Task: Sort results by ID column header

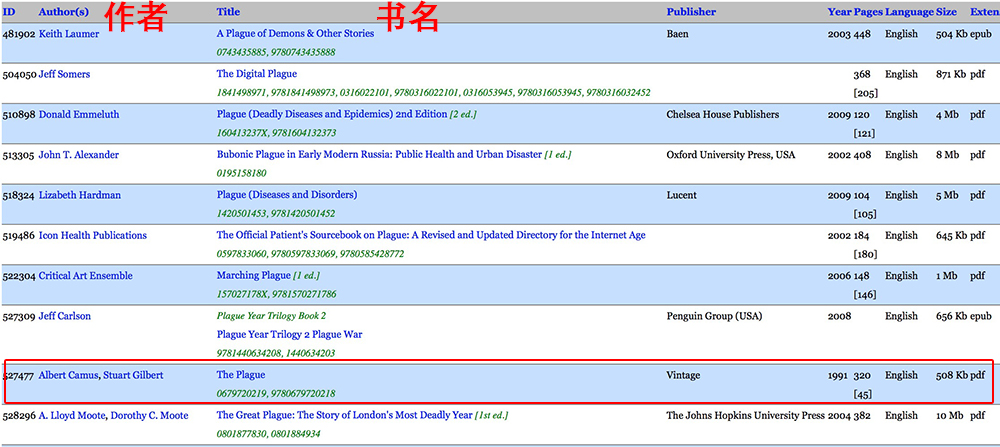Action: (x=9, y=11)
